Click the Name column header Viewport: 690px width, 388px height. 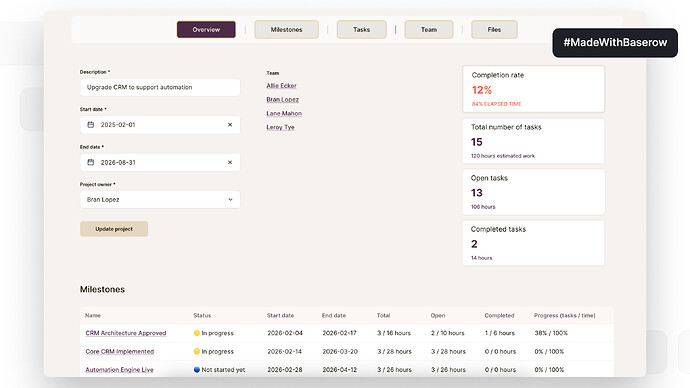click(93, 315)
